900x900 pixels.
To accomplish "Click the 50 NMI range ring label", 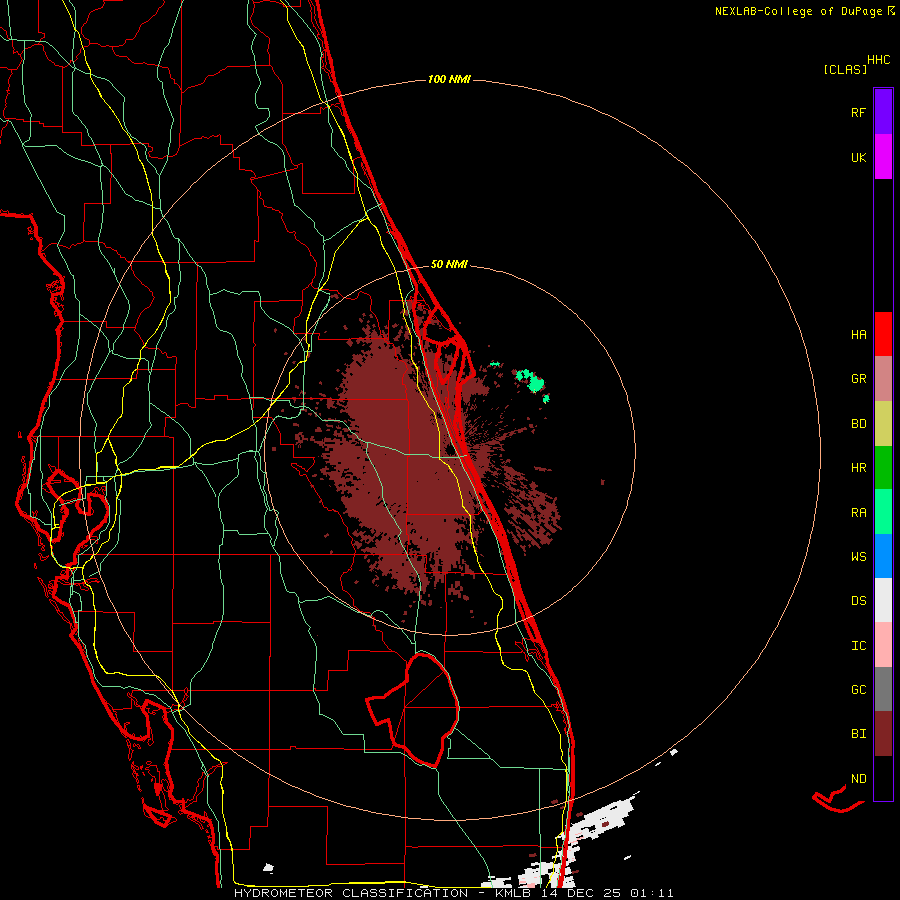I will pos(449,264).
